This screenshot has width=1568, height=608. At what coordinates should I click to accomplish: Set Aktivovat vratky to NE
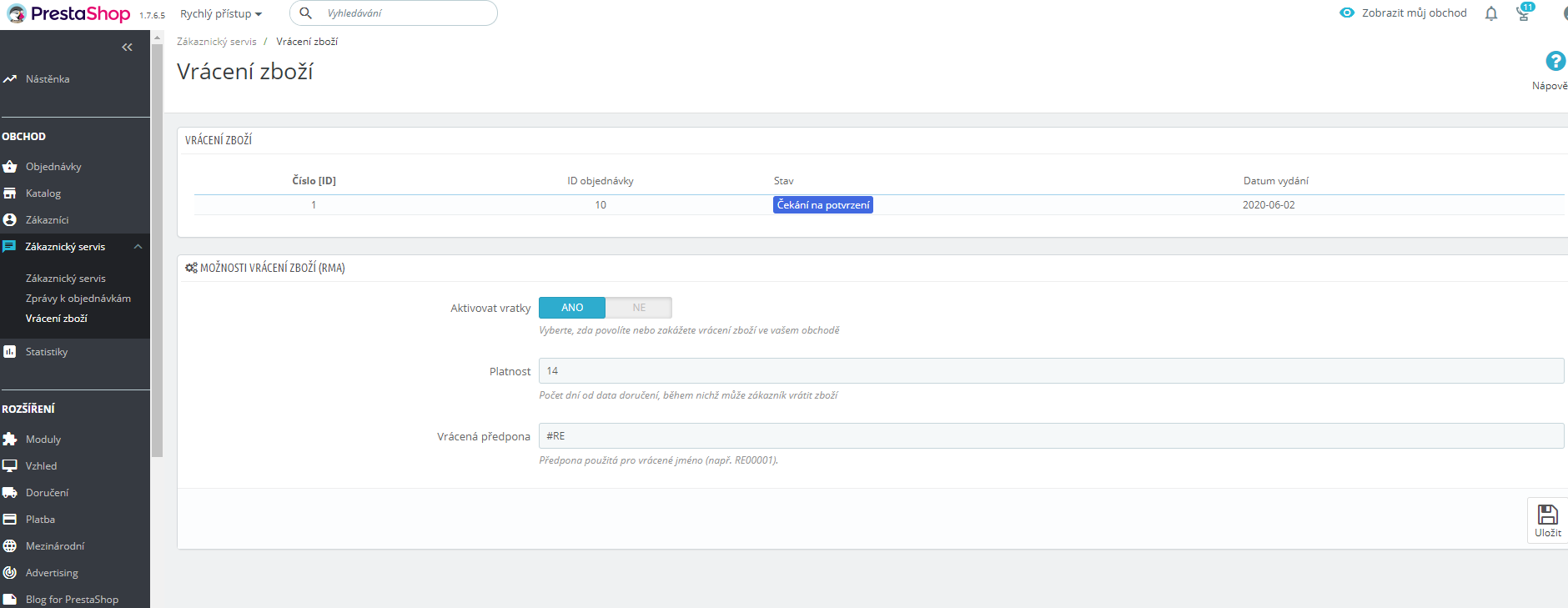[x=639, y=308]
